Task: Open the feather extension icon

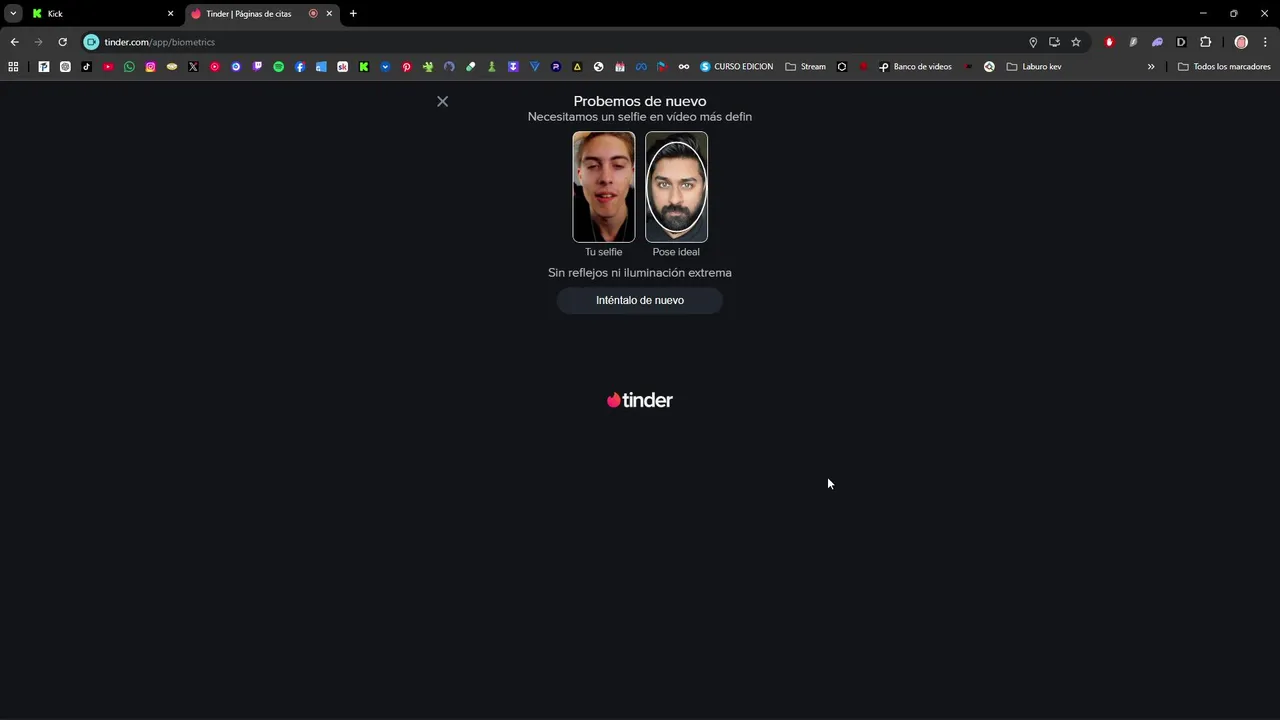Action: pos(1133,42)
